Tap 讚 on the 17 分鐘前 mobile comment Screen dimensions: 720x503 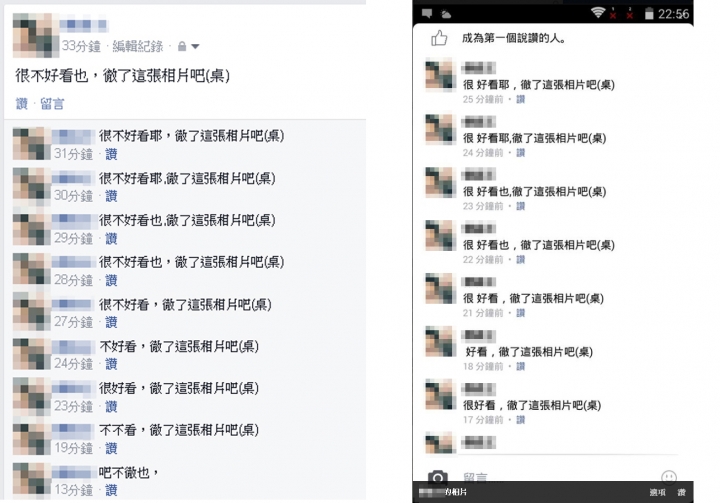click(520, 420)
